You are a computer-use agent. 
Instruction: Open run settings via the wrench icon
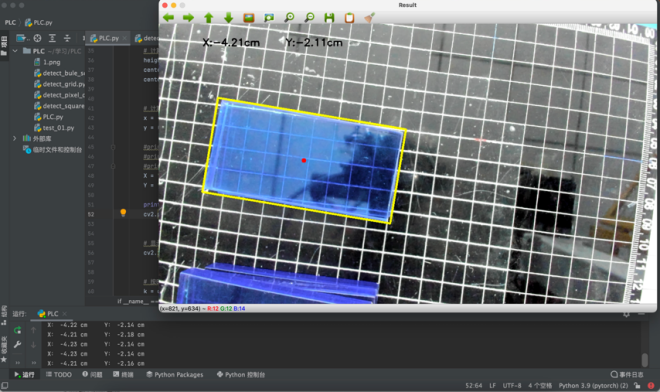point(17,344)
